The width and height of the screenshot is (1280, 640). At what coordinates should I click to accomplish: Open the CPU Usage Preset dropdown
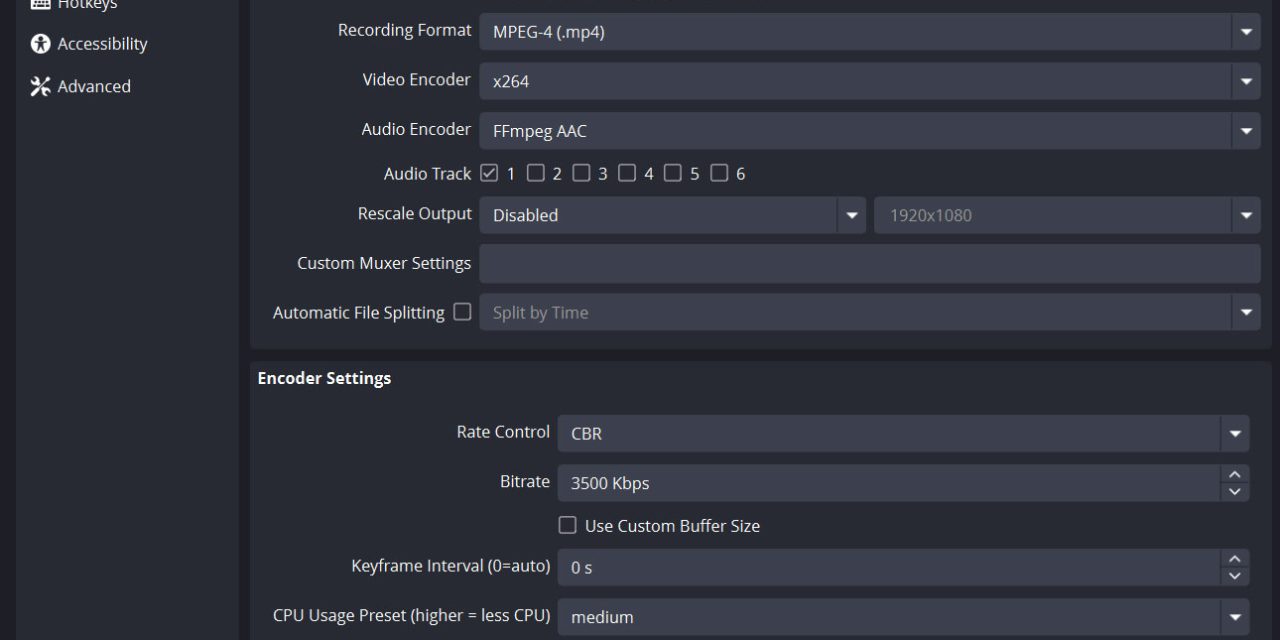[x=1234, y=617]
